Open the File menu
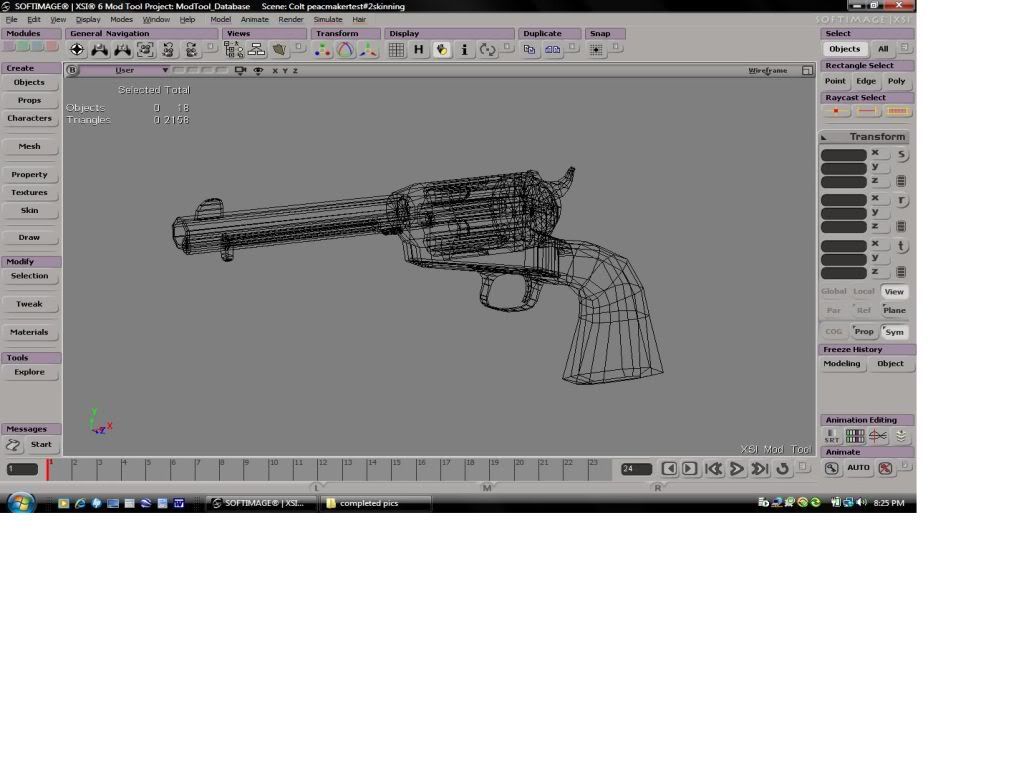1024x768 pixels. pos(12,20)
